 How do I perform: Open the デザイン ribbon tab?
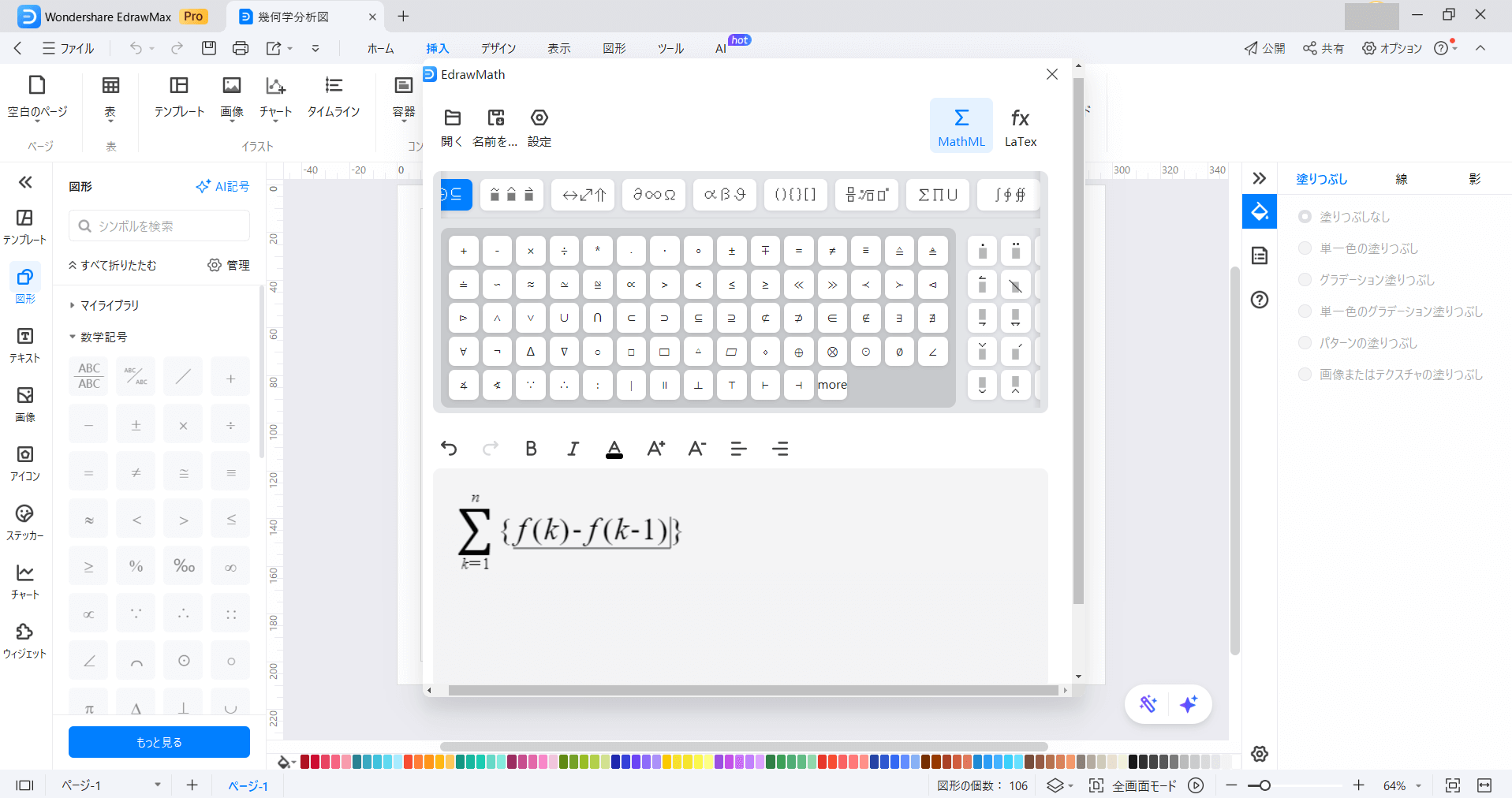pos(498,48)
